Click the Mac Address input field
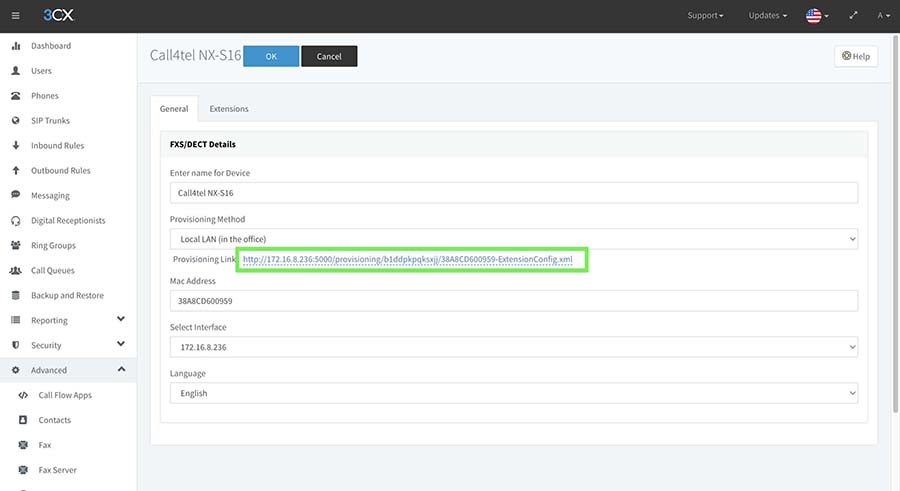The image size is (900, 491). click(513, 300)
